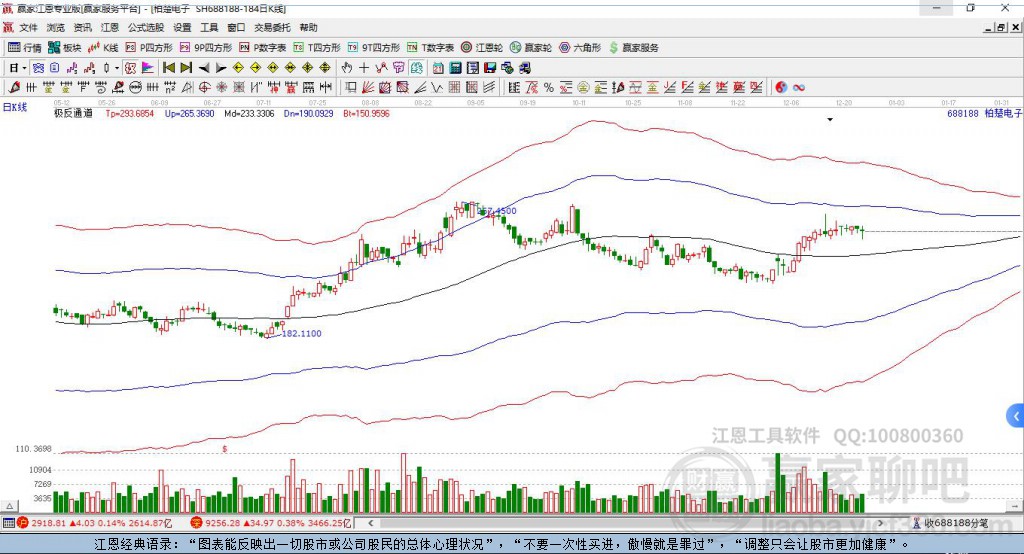Open the T数字表 time table
This screenshot has height=554, width=1024.
click(x=430, y=48)
